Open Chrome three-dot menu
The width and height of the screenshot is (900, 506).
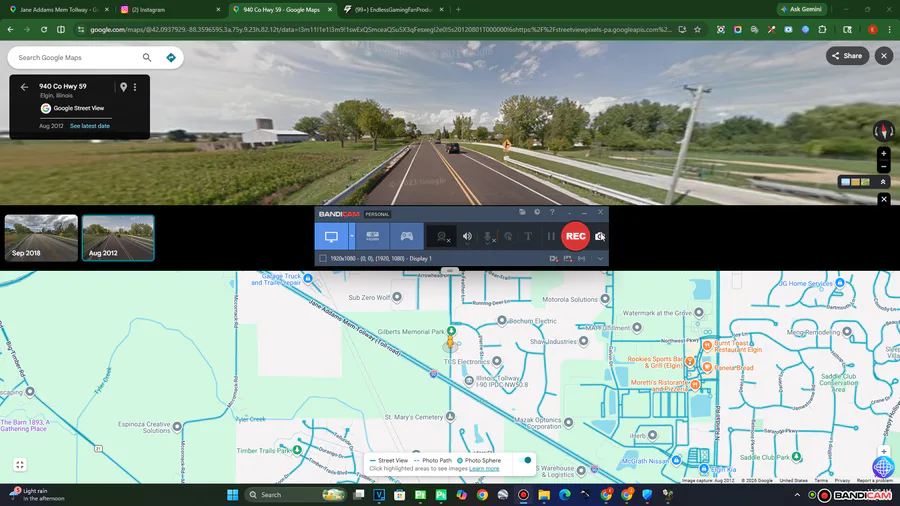pos(889,29)
